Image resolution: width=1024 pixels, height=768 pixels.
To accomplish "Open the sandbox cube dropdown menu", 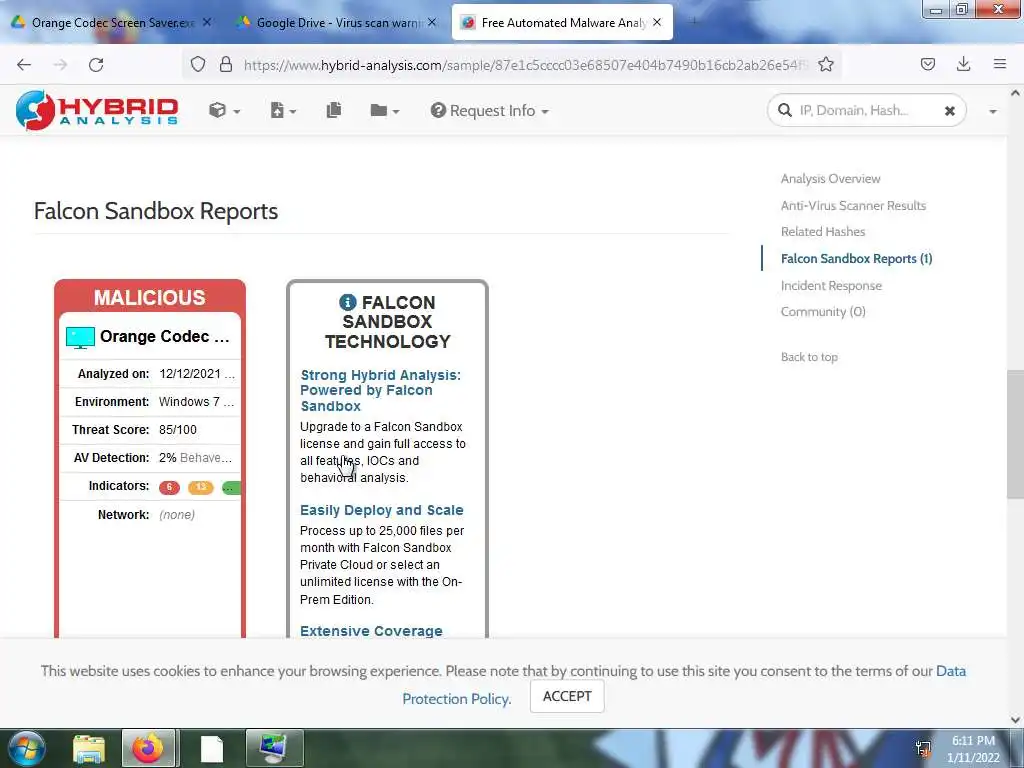I will 224,110.
